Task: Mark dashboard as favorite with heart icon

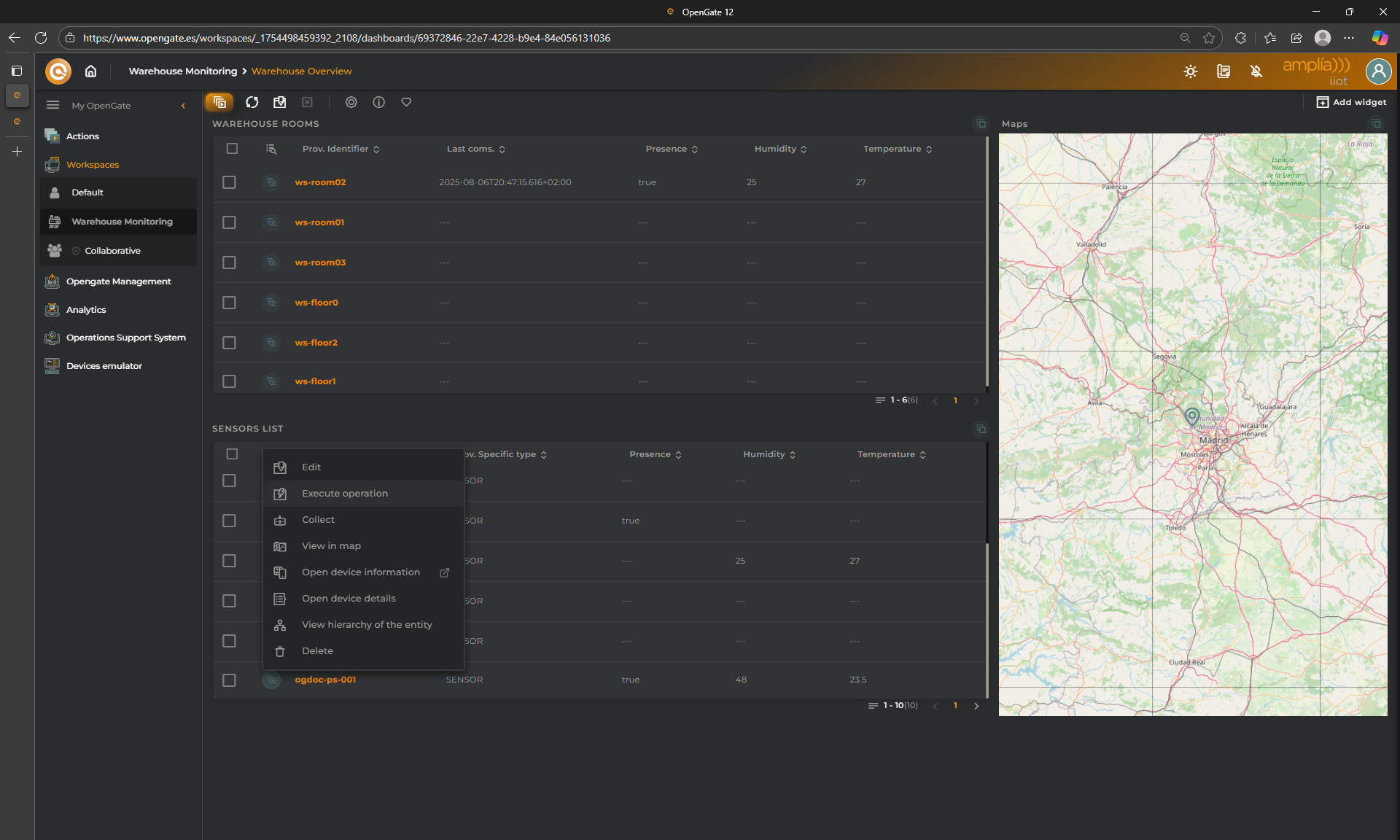Action: (406, 102)
